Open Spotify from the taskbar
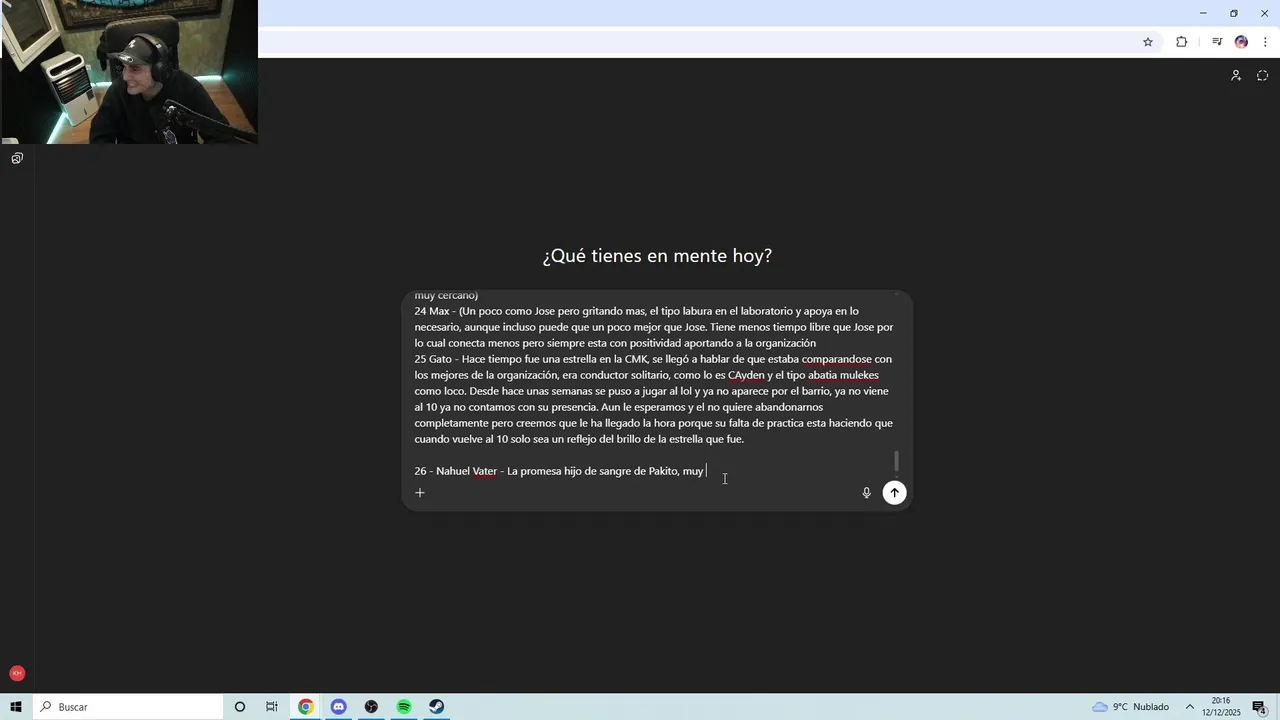1280x720 pixels. pos(404,707)
